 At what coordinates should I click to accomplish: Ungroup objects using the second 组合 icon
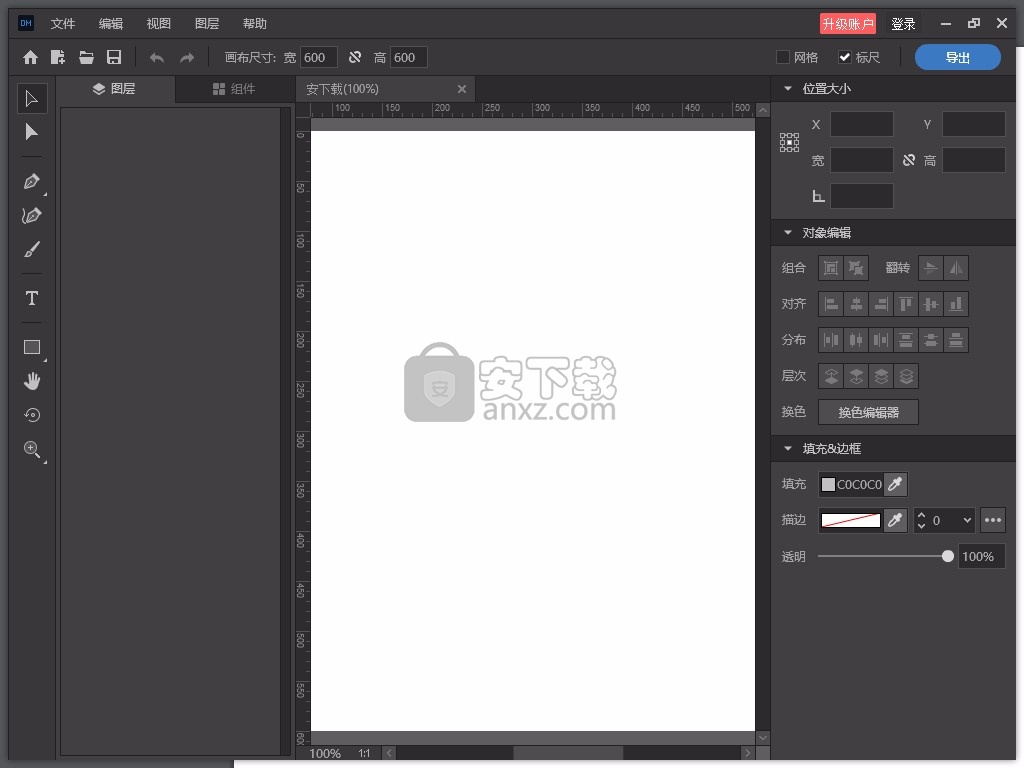pos(856,268)
